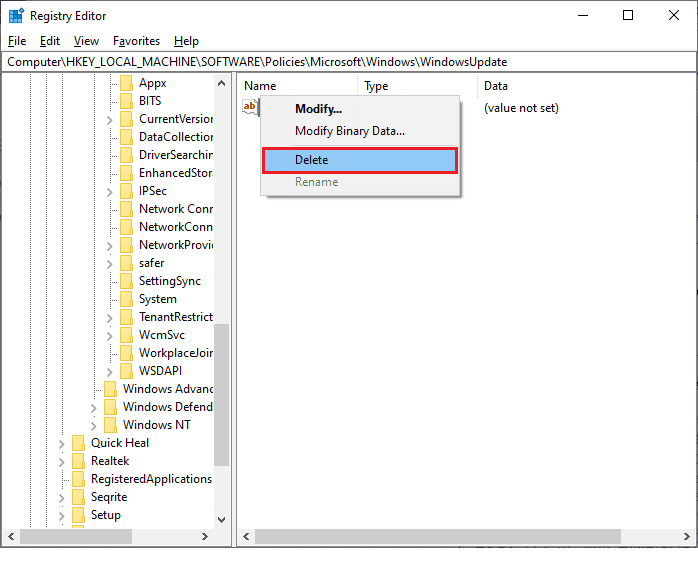The width and height of the screenshot is (698, 571).
Task: Click the tree pane scroll up arrow
Action: pyautogui.click(x=221, y=83)
